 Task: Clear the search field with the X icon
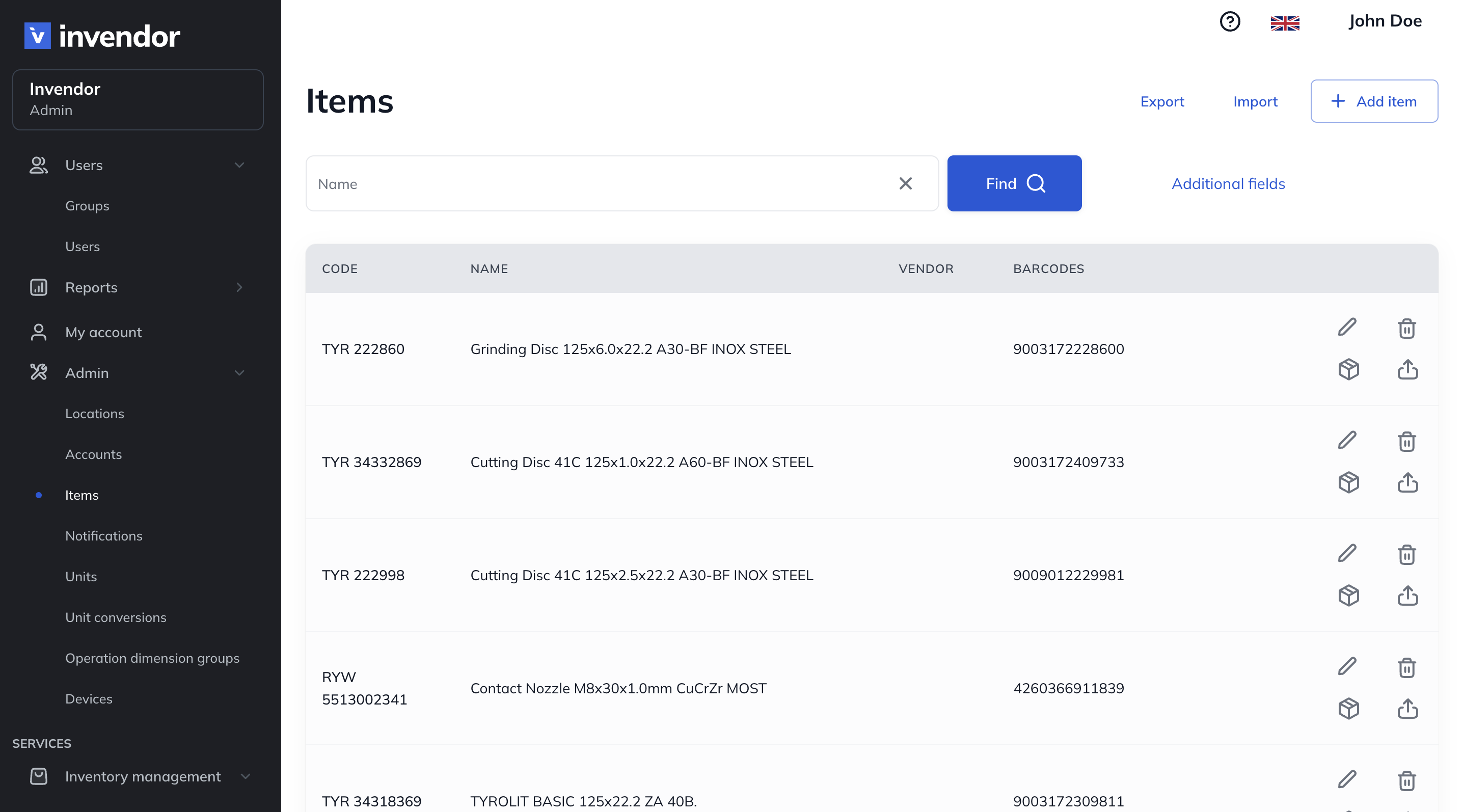[x=905, y=183]
